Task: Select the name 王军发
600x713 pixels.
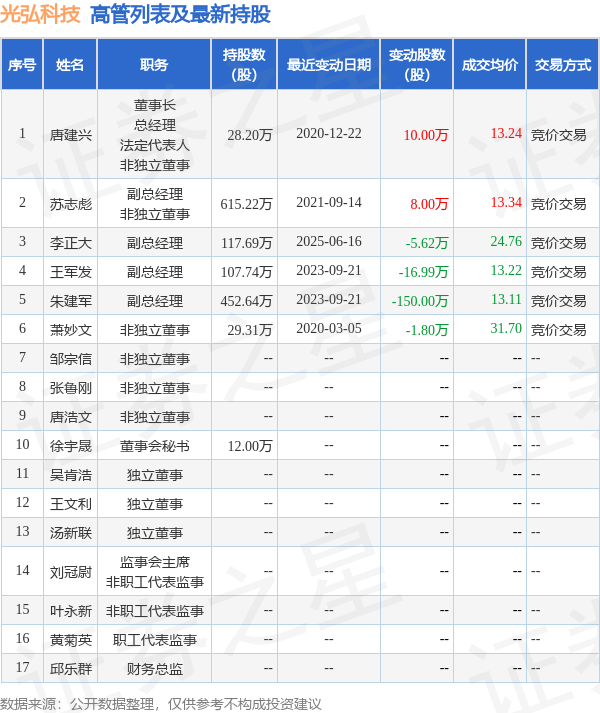Action: click(71, 272)
